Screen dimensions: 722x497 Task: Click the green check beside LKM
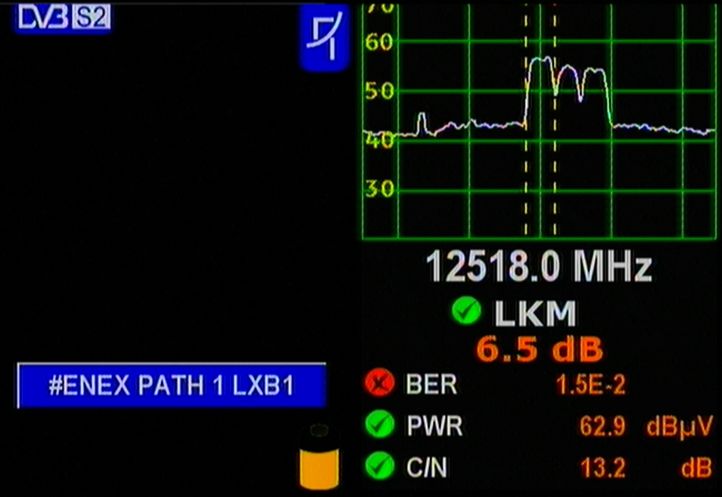point(465,313)
